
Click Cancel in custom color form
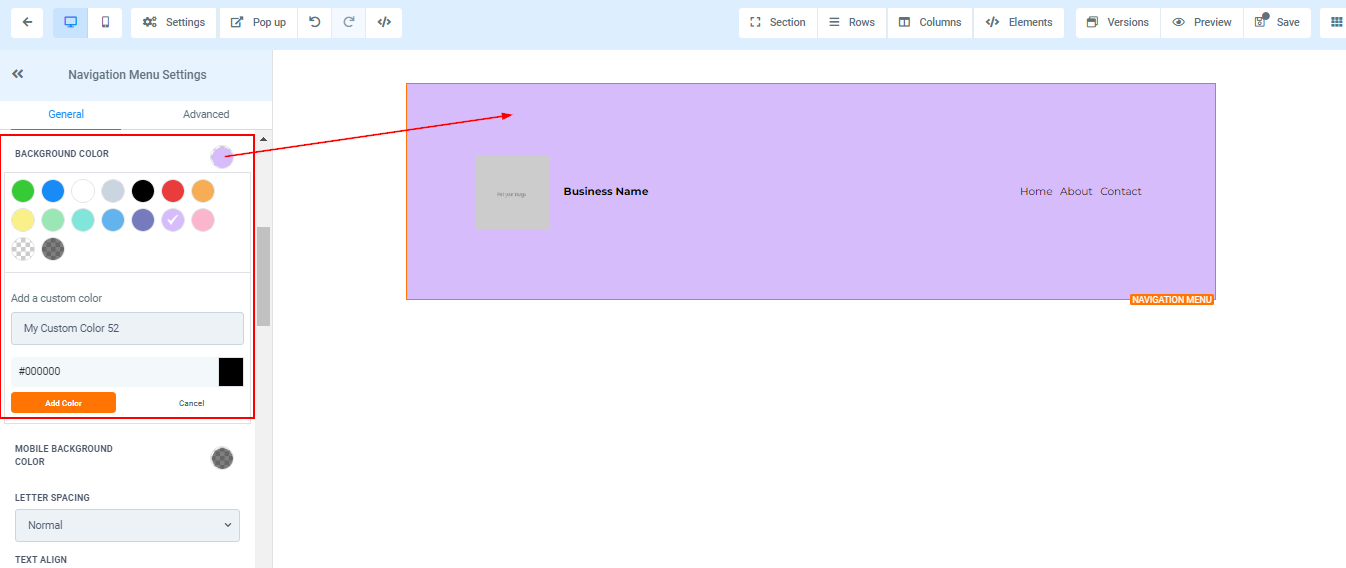[x=191, y=403]
